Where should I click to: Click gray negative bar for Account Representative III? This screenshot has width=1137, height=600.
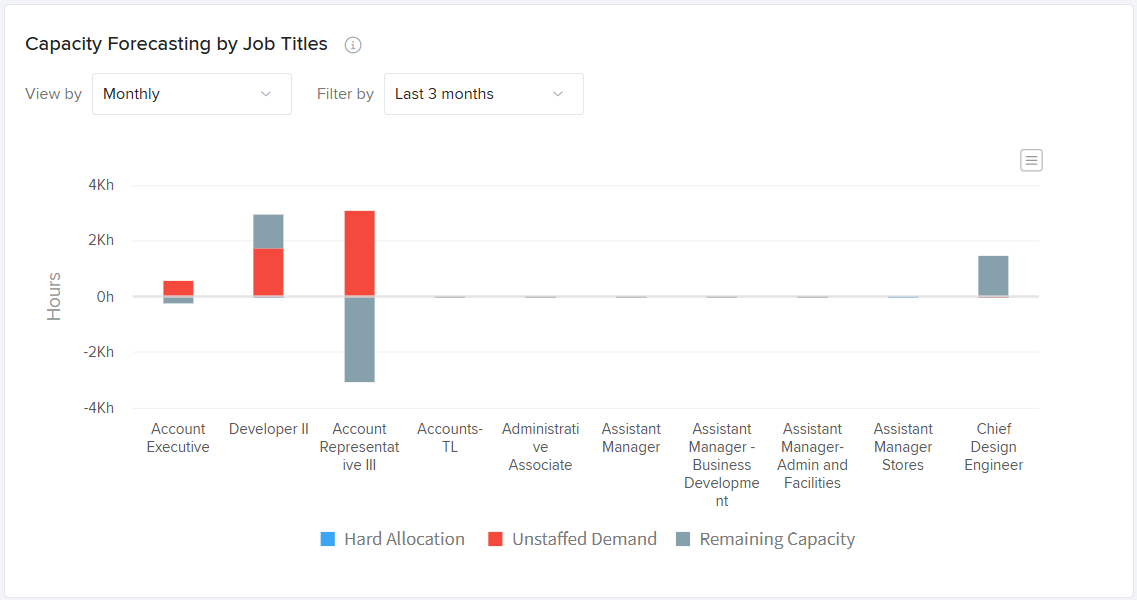coord(359,340)
